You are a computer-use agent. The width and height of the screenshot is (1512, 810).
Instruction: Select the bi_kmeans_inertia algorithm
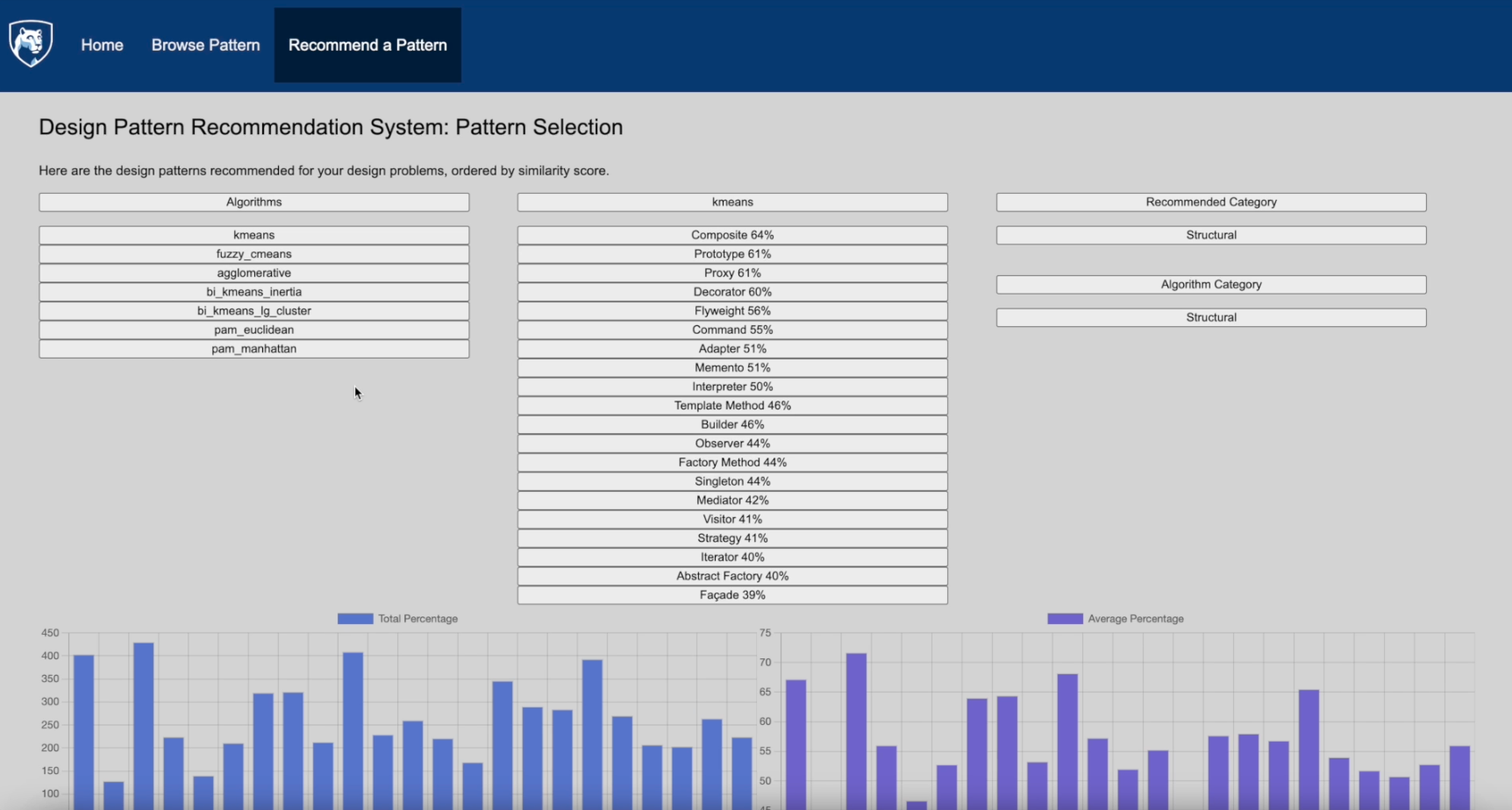coord(253,292)
